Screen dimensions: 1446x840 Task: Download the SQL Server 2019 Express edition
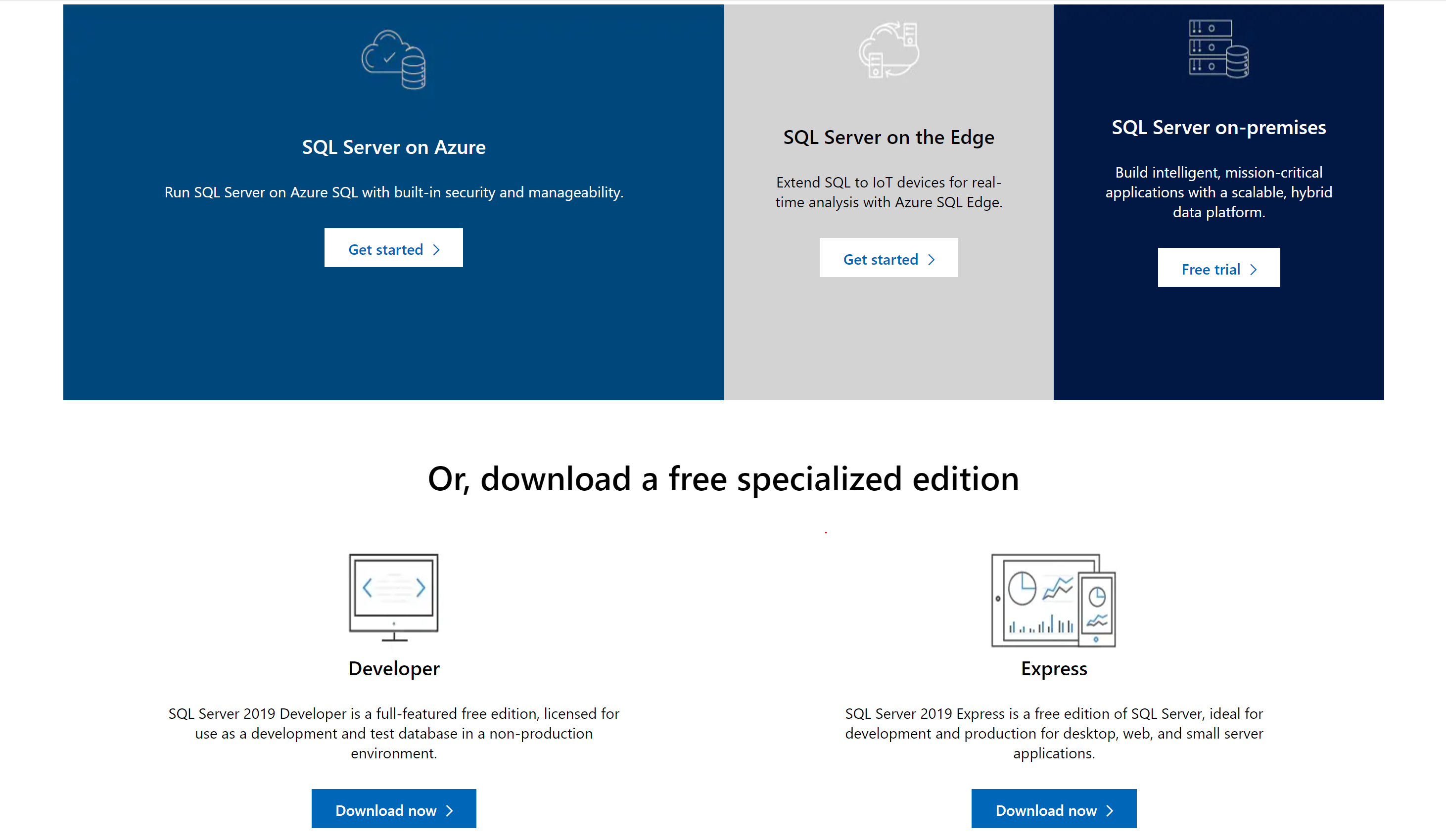[x=1054, y=809]
